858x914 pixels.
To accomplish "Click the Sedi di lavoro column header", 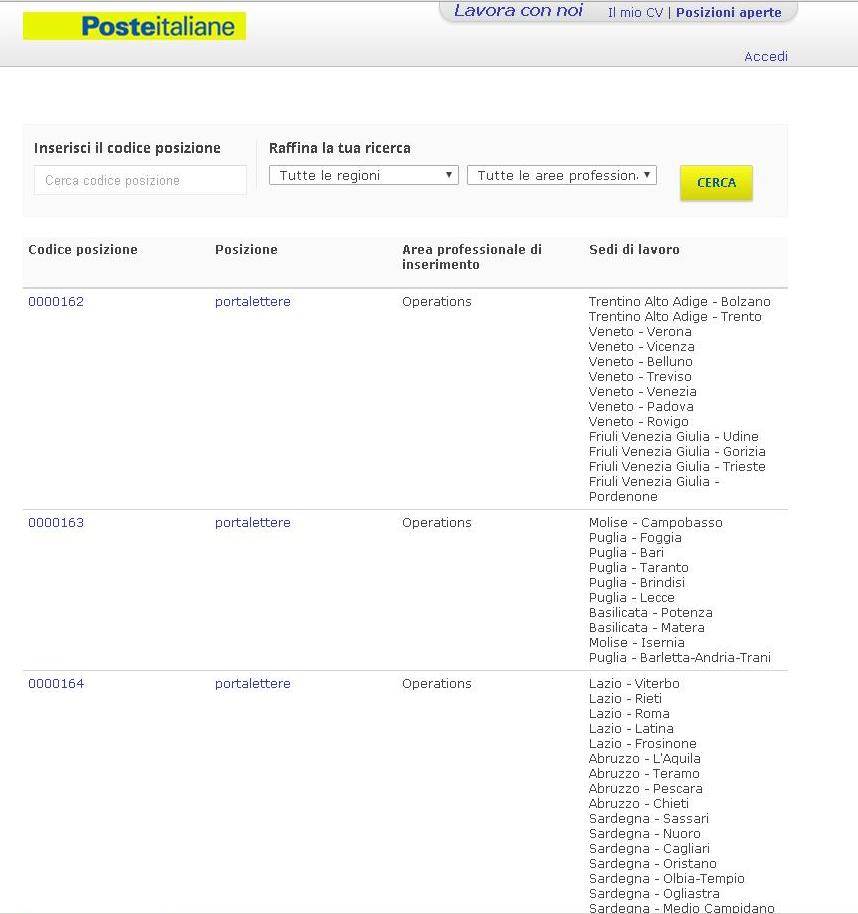I will point(634,250).
